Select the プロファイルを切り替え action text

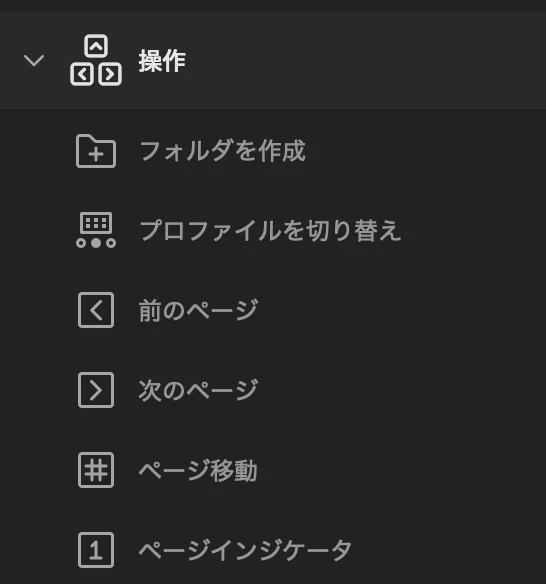click(270, 231)
